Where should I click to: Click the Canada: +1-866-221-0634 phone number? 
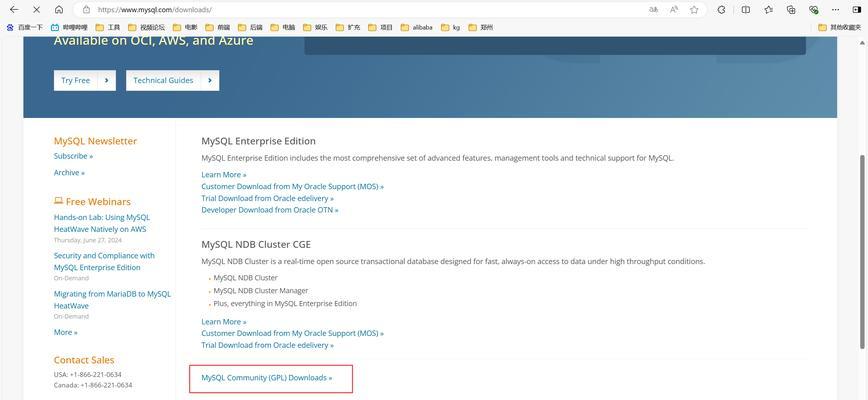[93, 385]
